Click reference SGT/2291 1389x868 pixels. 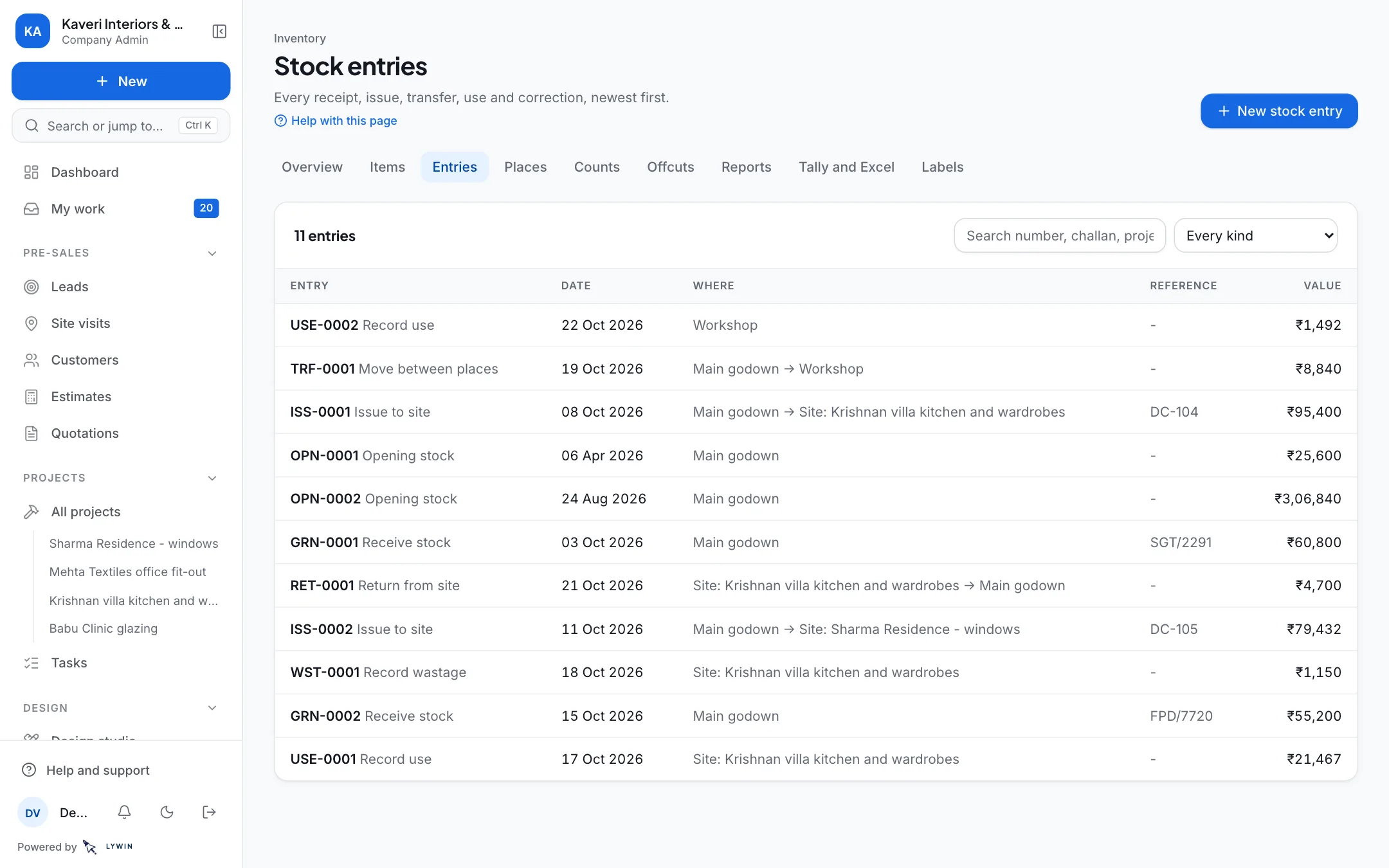pos(1181,542)
